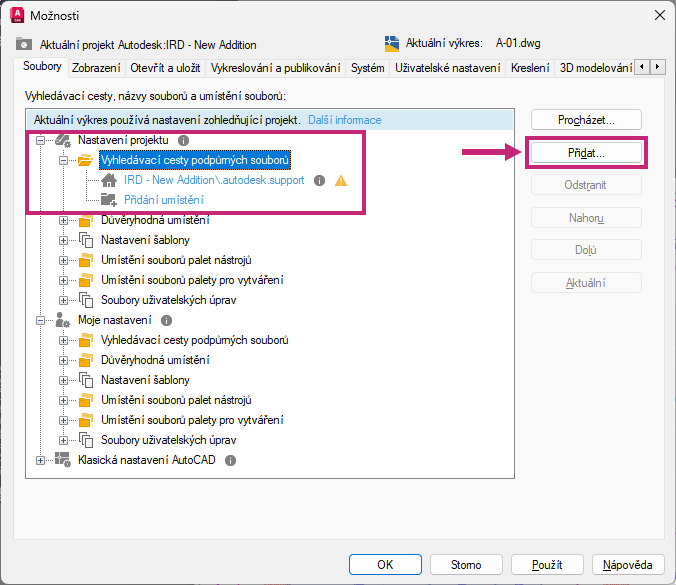676x585 pixels.
Task: Switch to the Zobrazení tab
Action: 96,68
